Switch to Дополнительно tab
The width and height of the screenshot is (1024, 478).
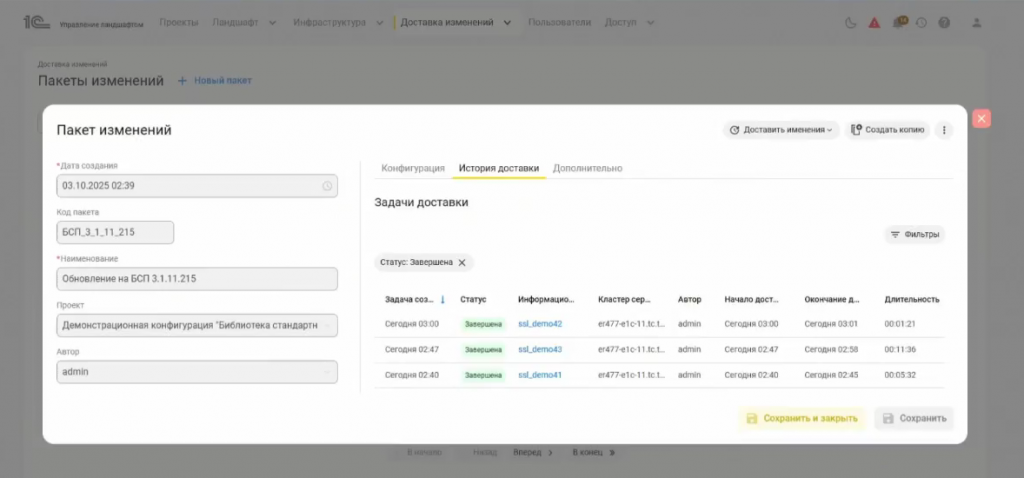(588, 168)
